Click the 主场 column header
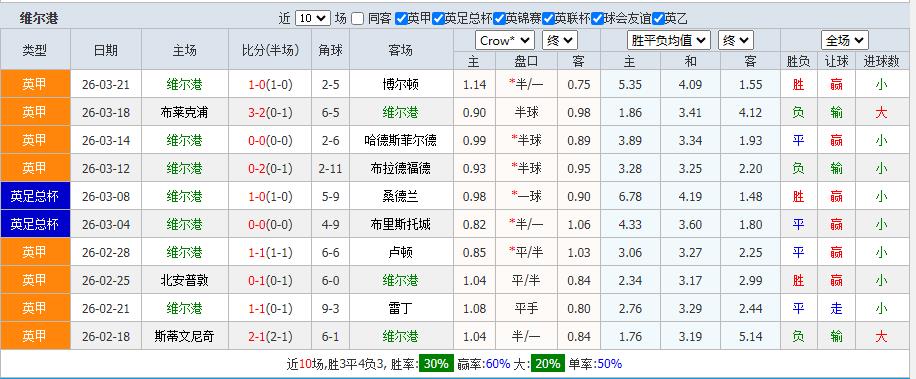Screen dimensions: 916x379 point(184,50)
